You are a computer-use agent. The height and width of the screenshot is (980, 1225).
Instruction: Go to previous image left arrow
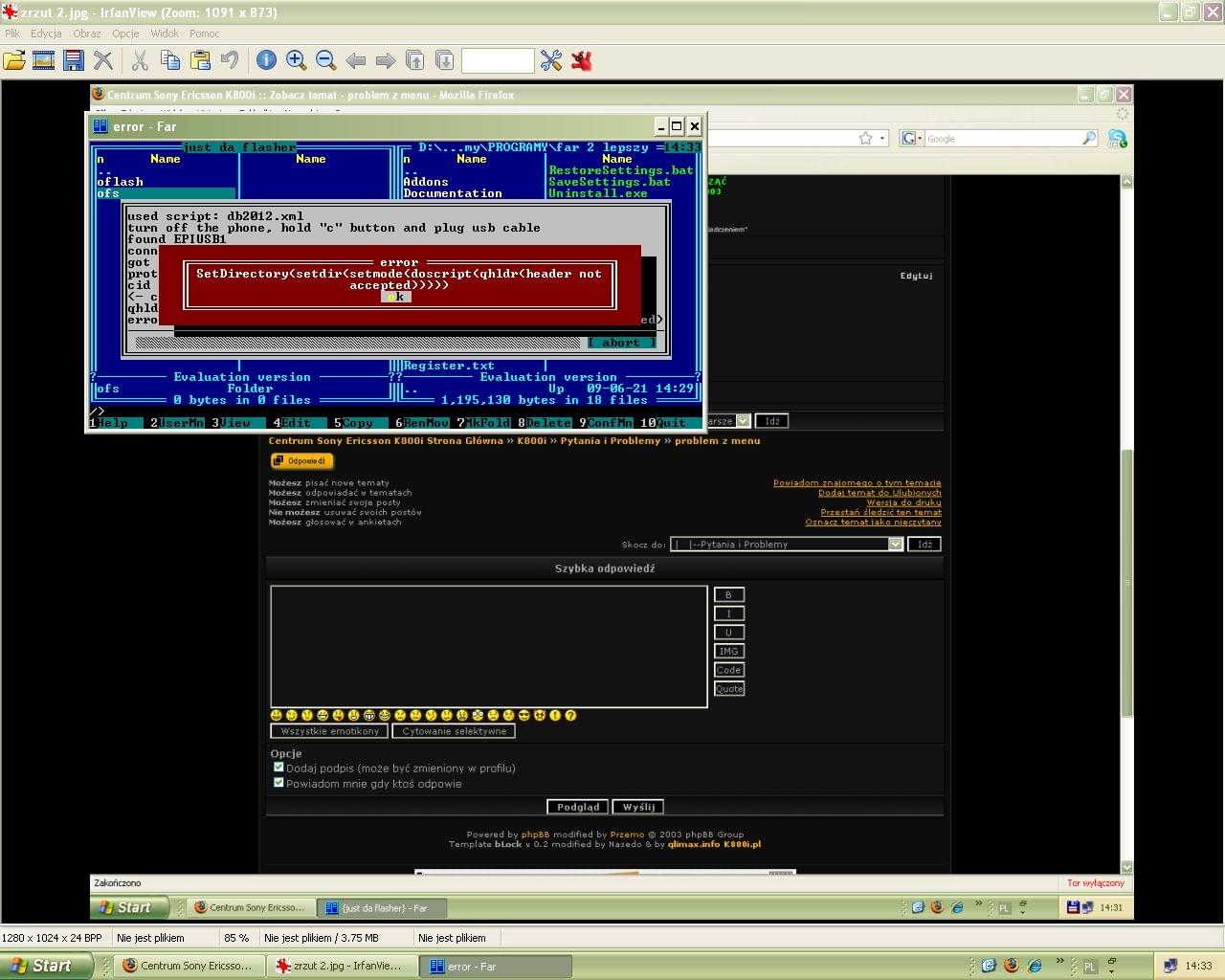point(356,60)
